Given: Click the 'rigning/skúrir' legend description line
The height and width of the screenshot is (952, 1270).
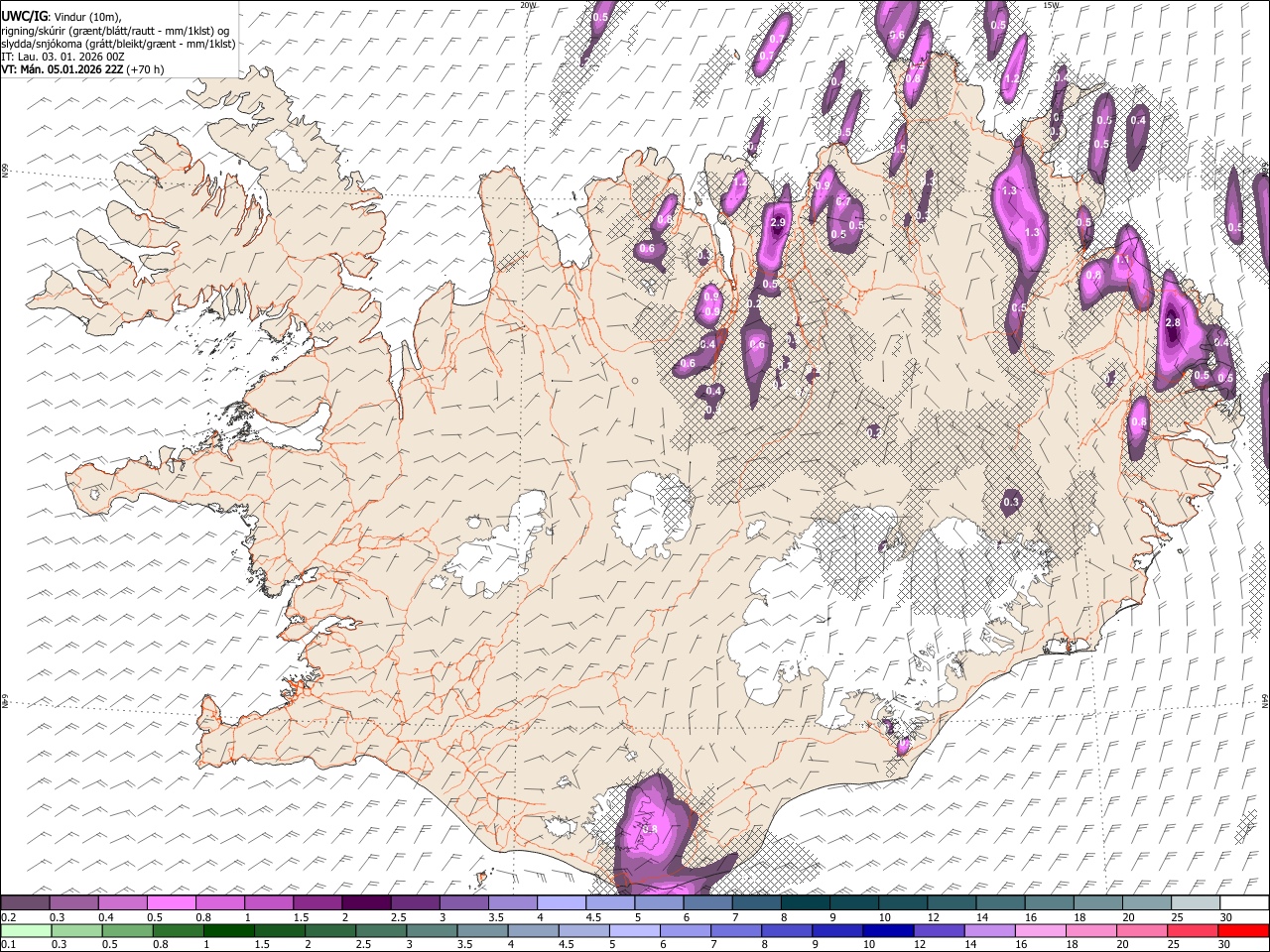Looking at the screenshot, I should pyautogui.click(x=117, y=31).
